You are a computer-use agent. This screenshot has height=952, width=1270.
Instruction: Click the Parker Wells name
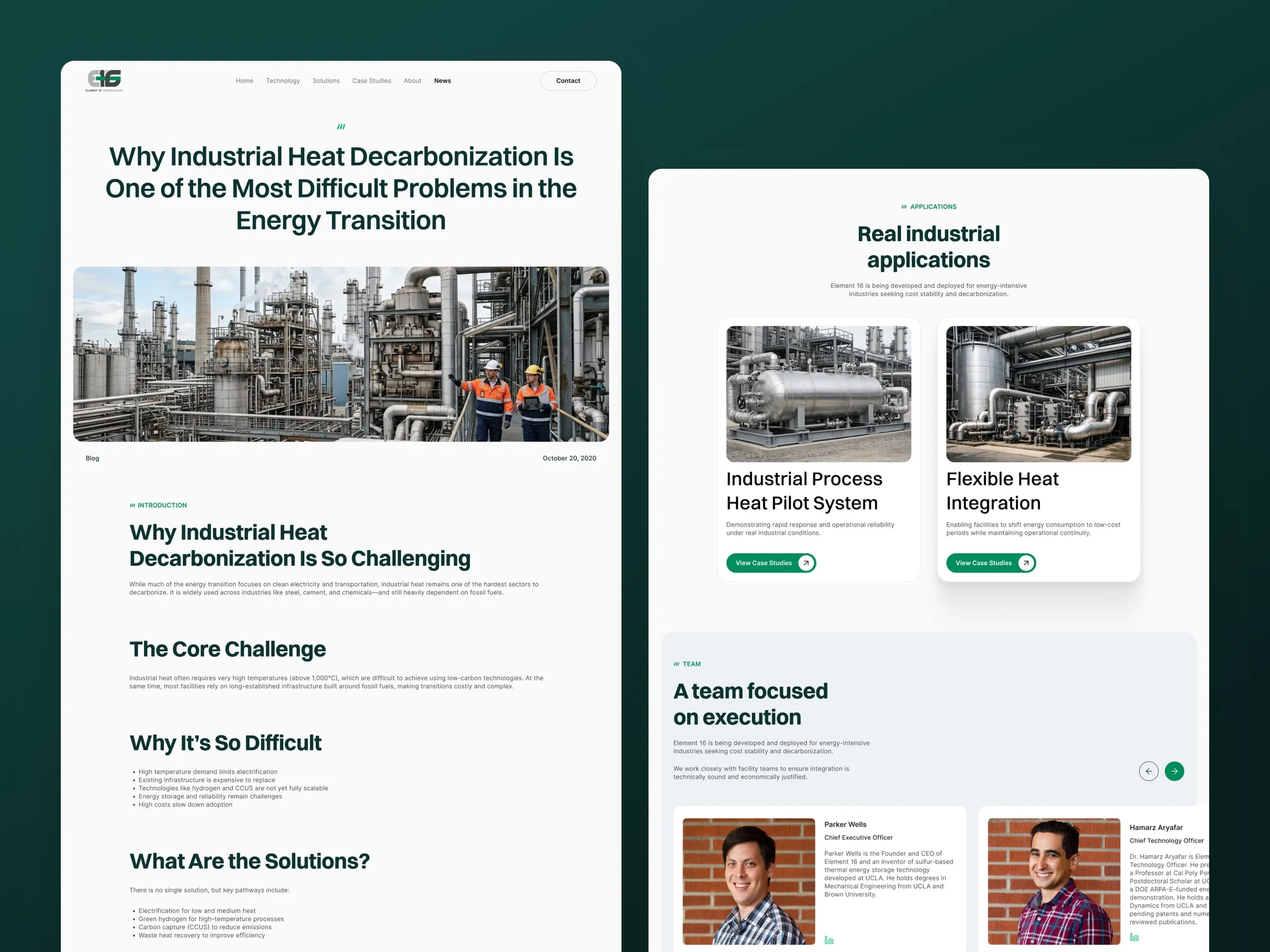point(845,825)
